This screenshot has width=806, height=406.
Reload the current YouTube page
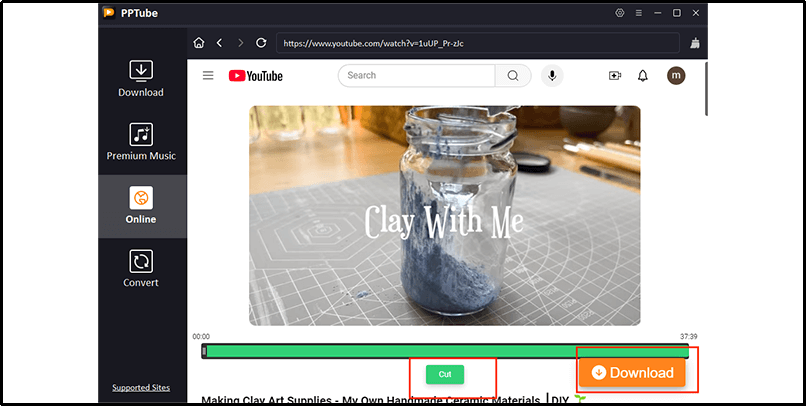pos(261,43)
